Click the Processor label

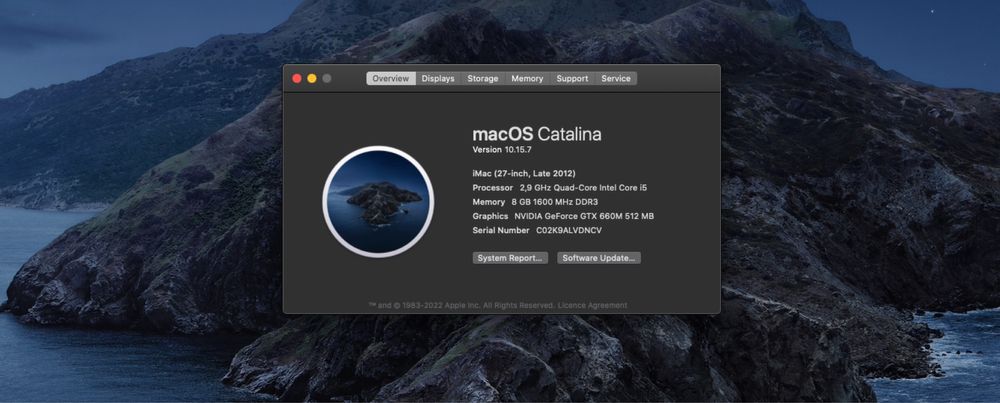tap(492, 187)
